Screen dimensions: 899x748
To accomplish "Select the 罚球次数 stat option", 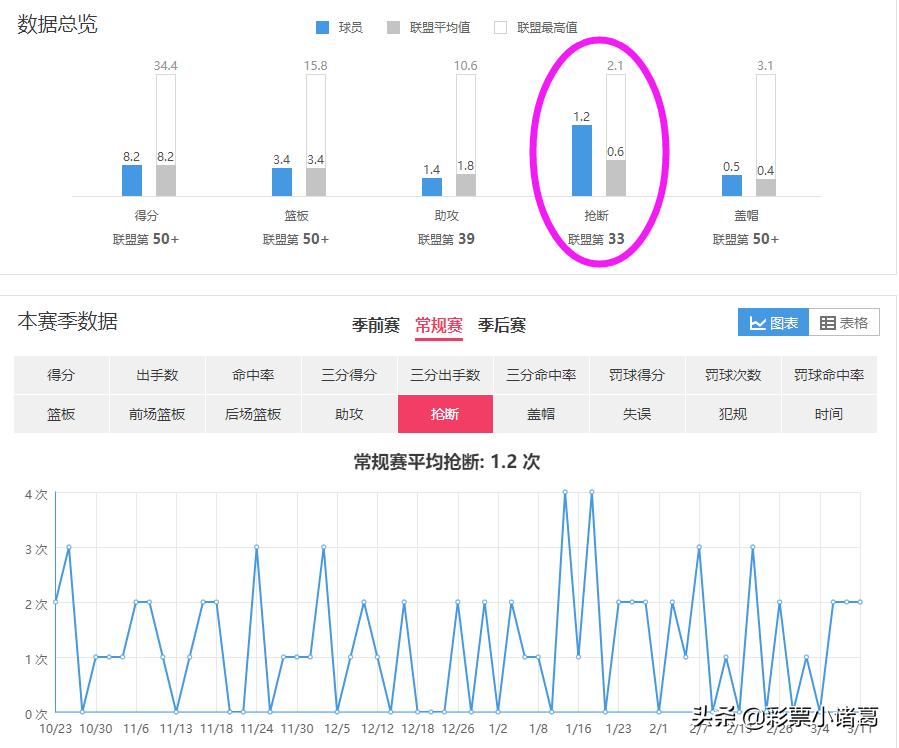I will click(732, 374).
